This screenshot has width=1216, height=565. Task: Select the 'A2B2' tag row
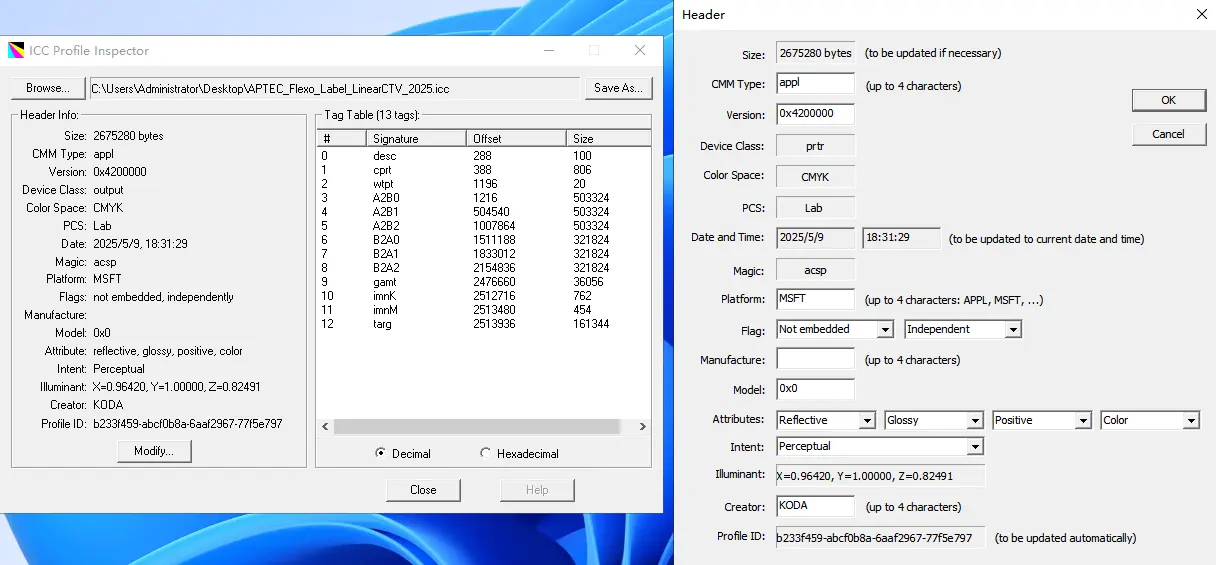(x=484, y=226)
